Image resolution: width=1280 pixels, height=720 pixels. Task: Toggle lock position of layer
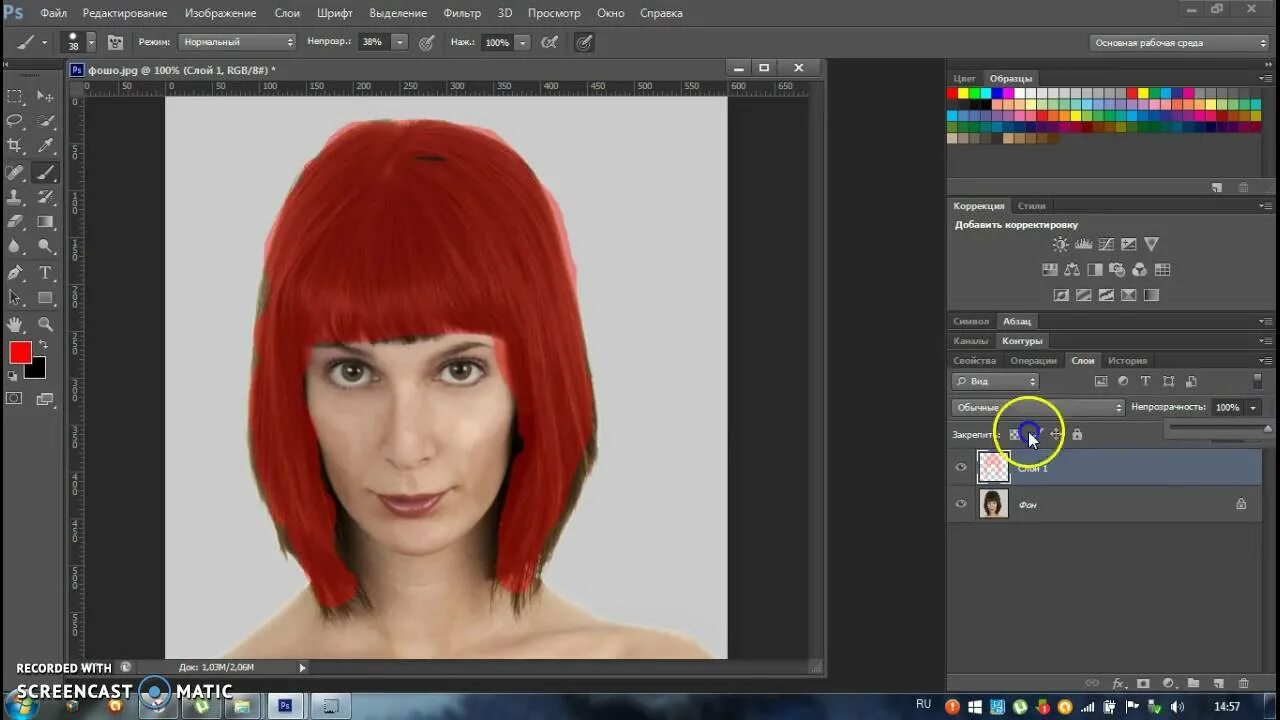point(1055,434)
